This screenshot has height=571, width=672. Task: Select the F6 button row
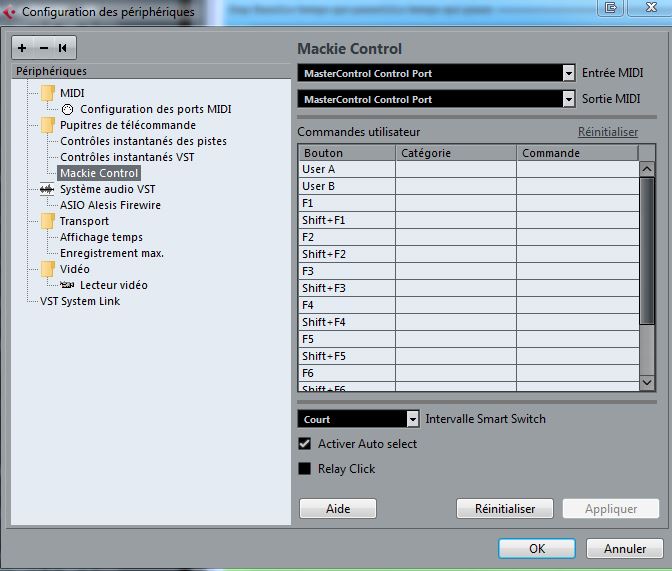point(468,373)
